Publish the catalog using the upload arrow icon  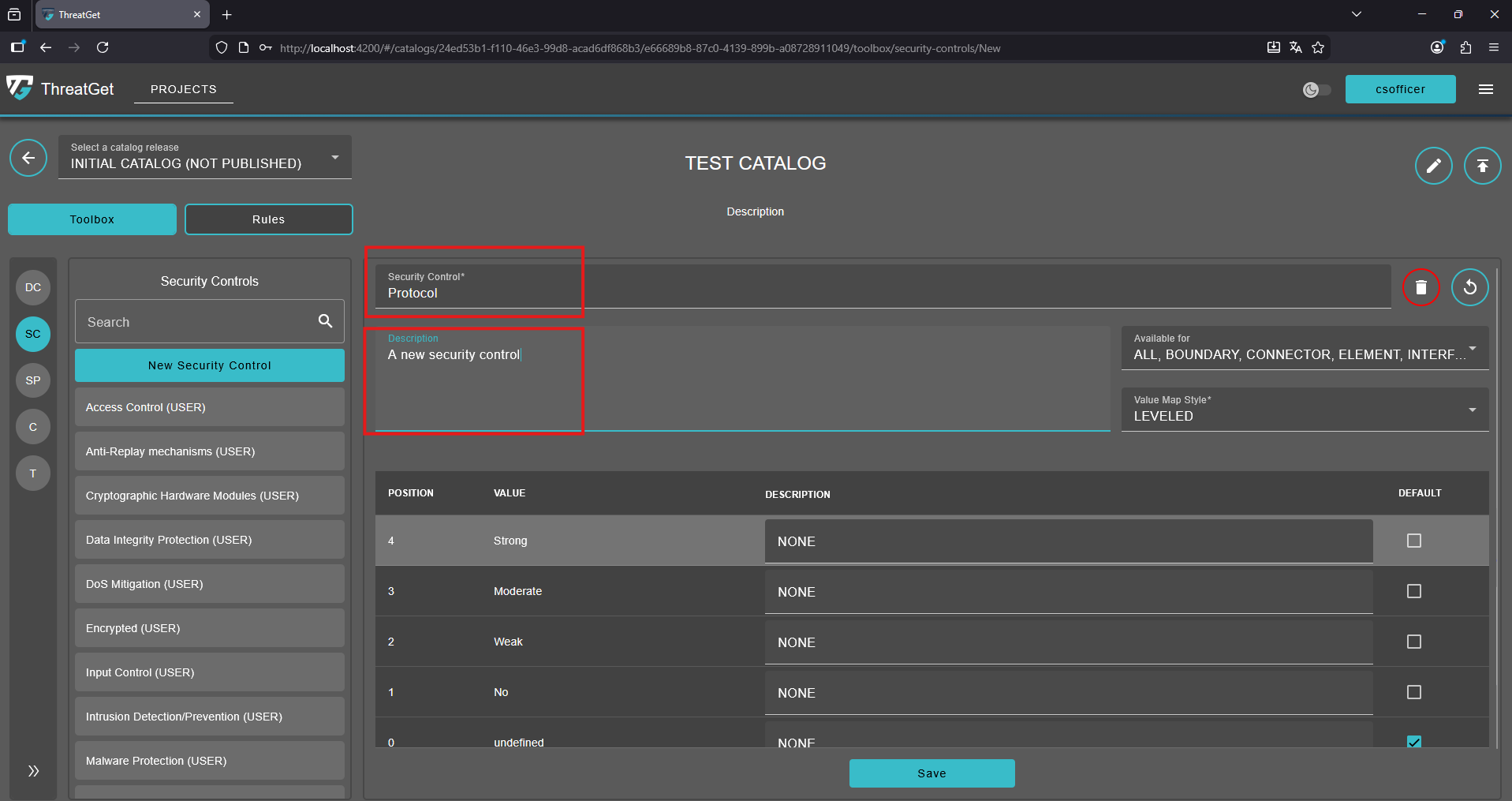click(1482, 165)
